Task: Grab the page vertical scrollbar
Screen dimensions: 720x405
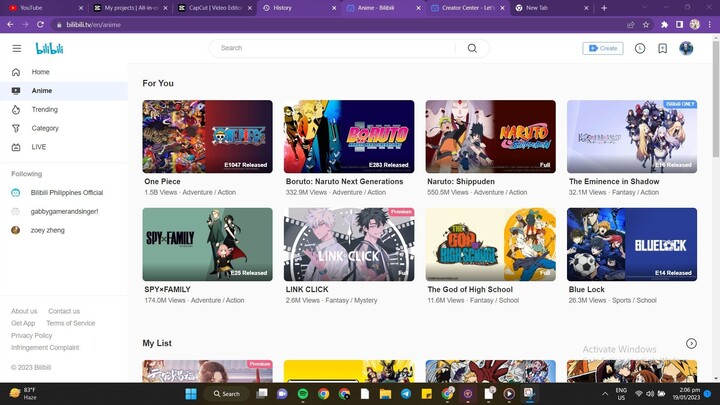Action: pos(716,100)
